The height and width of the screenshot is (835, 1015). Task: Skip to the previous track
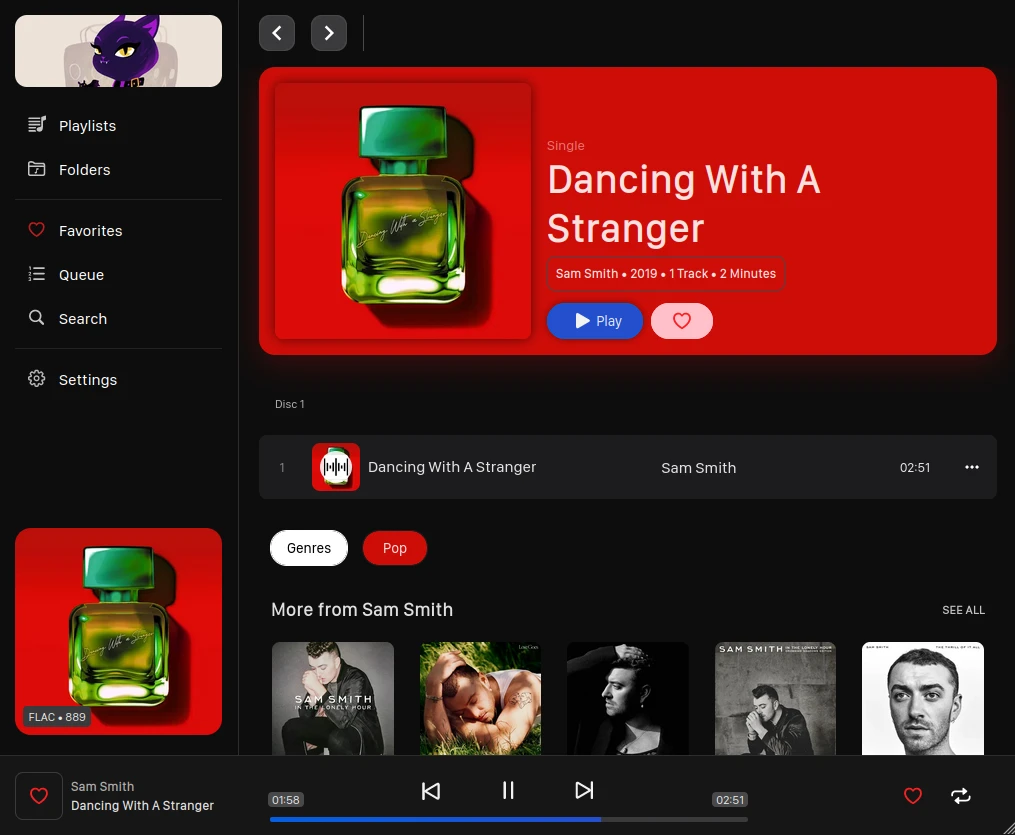point(430,791)
